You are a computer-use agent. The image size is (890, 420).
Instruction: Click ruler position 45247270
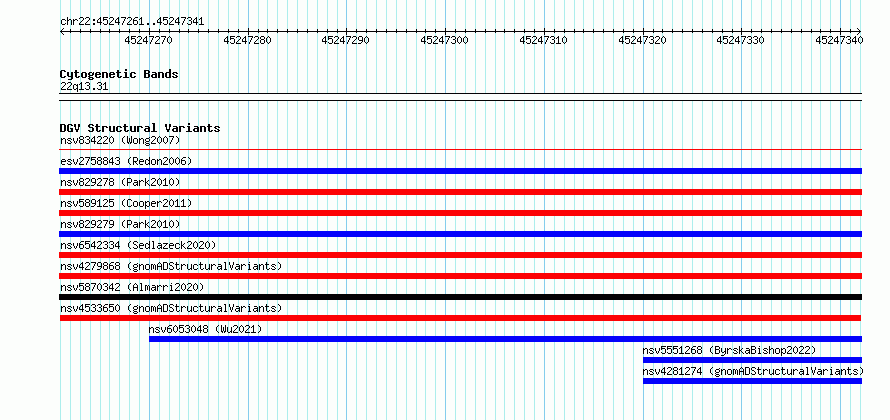[149, 40]
